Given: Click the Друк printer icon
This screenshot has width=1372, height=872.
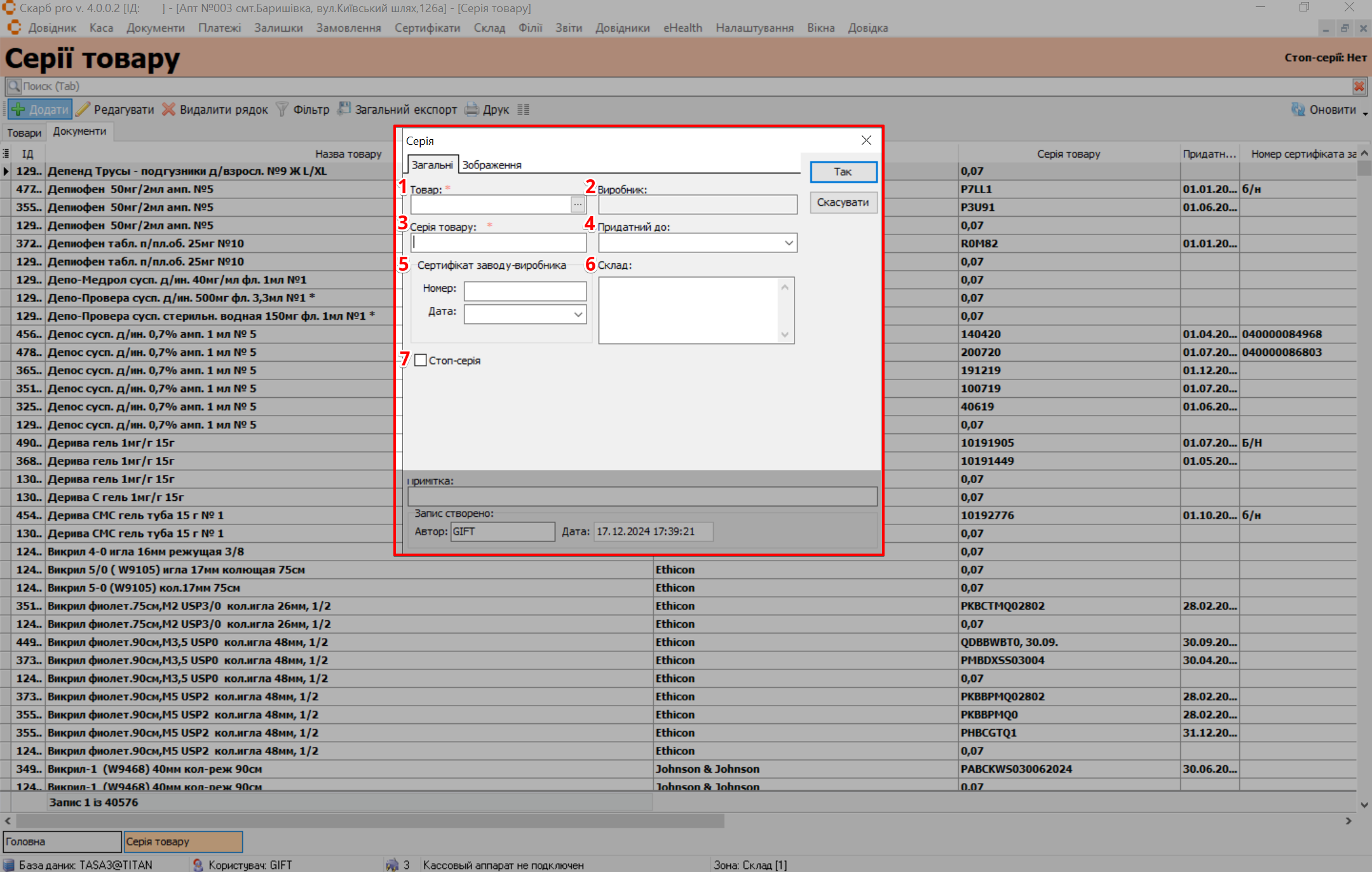Looking at the screenshot, I should click(x=472, y=109).
